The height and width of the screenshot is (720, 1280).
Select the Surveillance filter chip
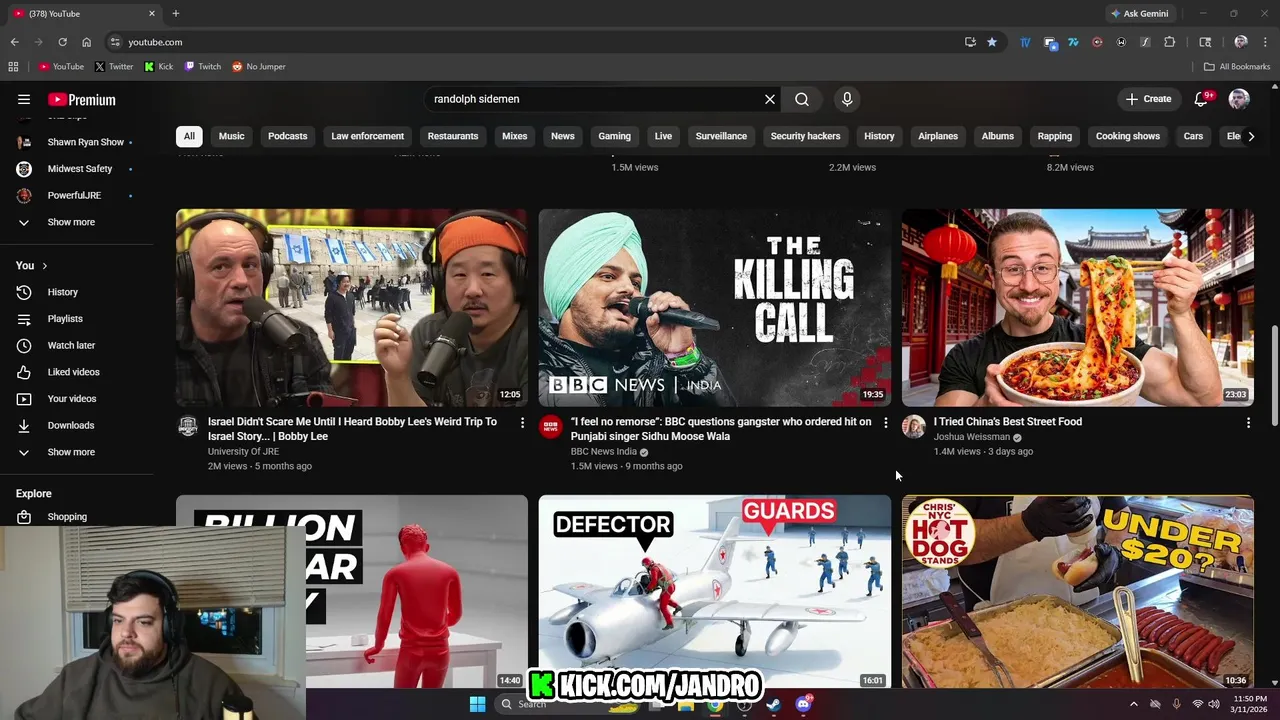721,136
